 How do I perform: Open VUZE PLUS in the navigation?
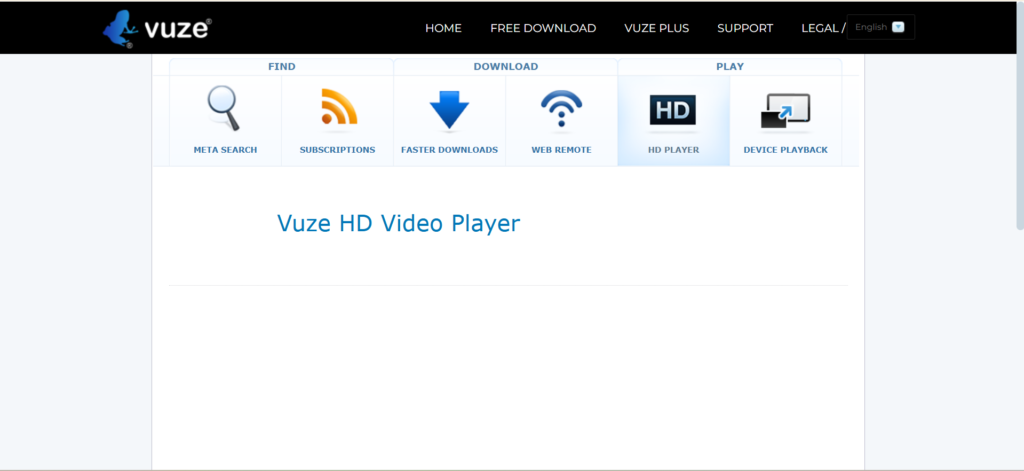tap(656, 28)
